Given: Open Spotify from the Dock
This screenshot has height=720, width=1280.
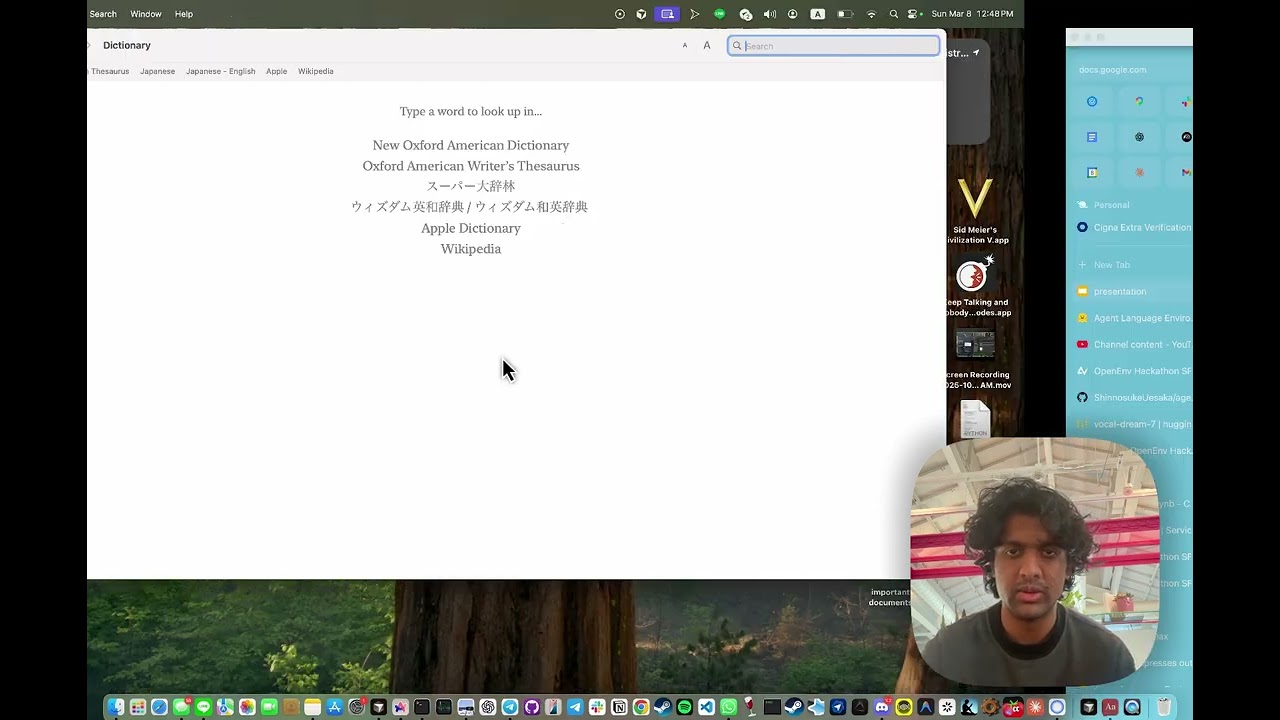Looking at the screenshot, I should [x=684, y=707].
